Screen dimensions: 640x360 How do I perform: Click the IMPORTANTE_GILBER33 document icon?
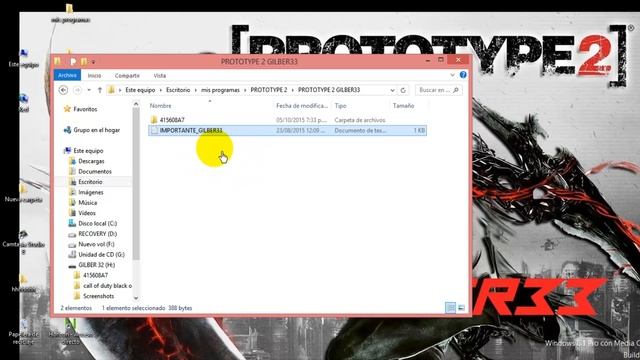(154, 131)
